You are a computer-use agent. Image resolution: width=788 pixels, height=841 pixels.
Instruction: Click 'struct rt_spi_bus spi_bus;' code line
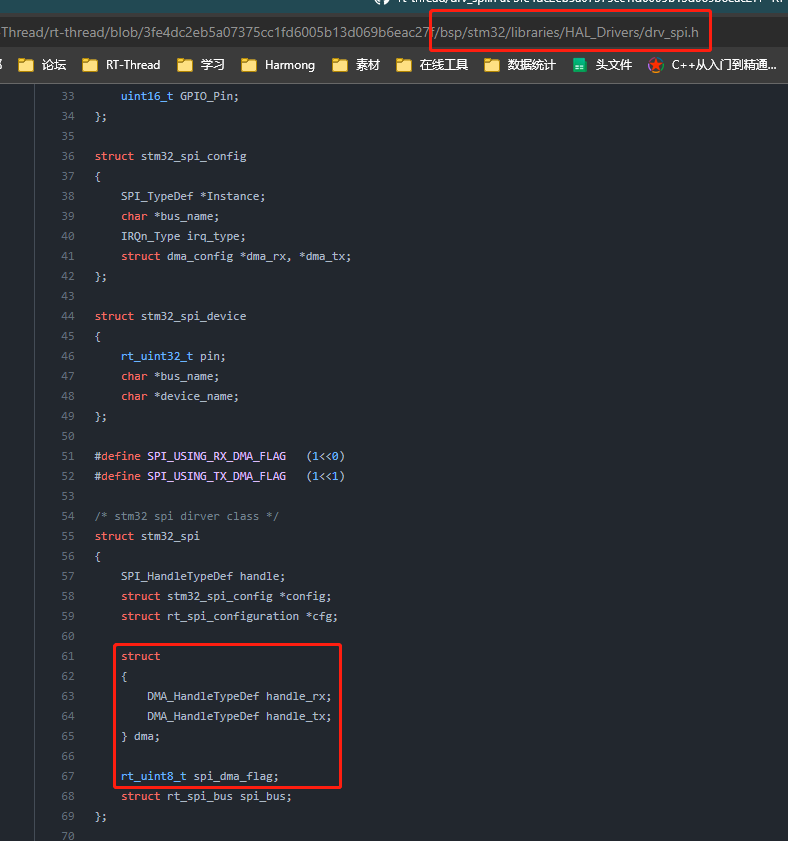[x=206, y=796]
